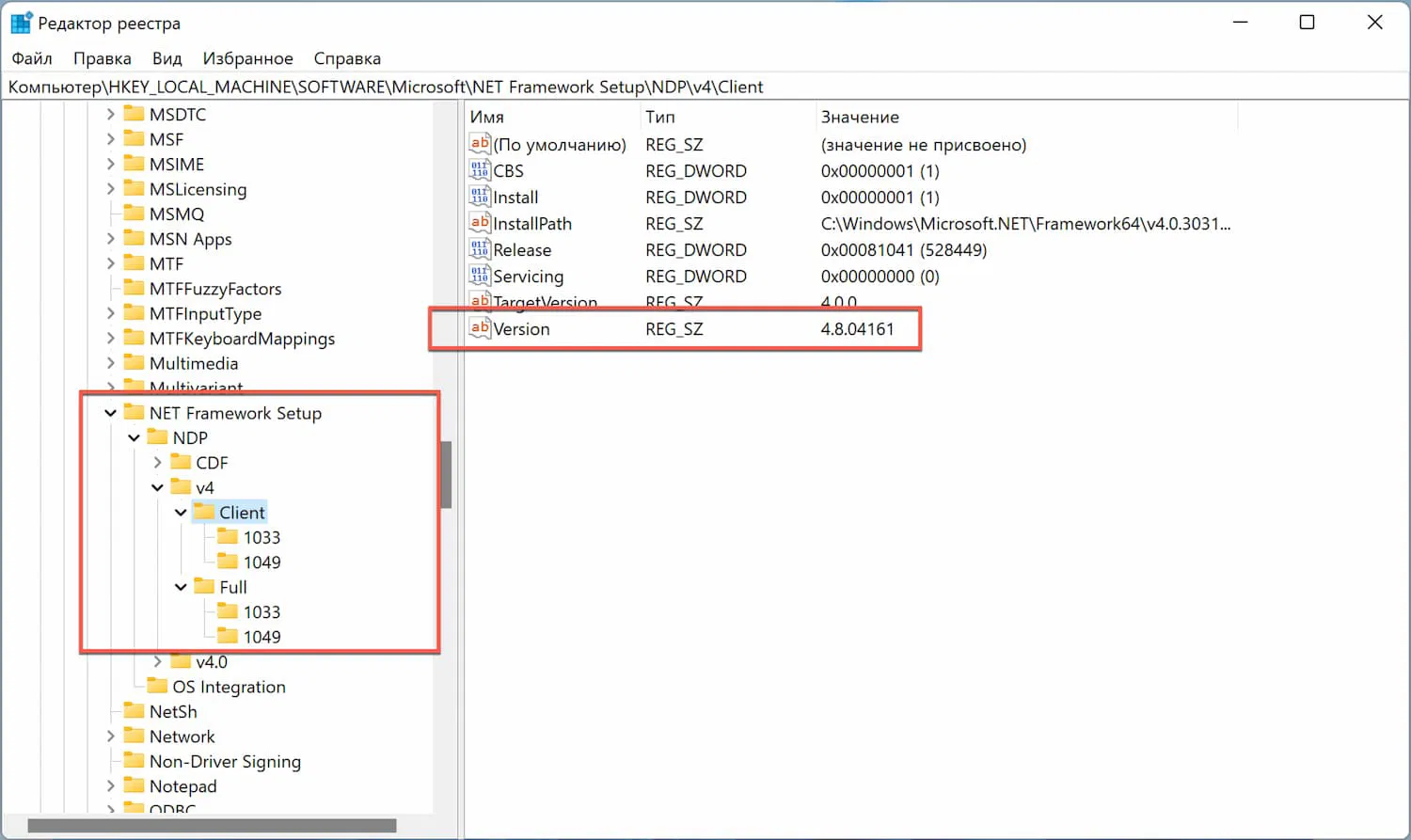Expand the v4.0 key
Viewport: 1411px width, 840px height.
158,662
